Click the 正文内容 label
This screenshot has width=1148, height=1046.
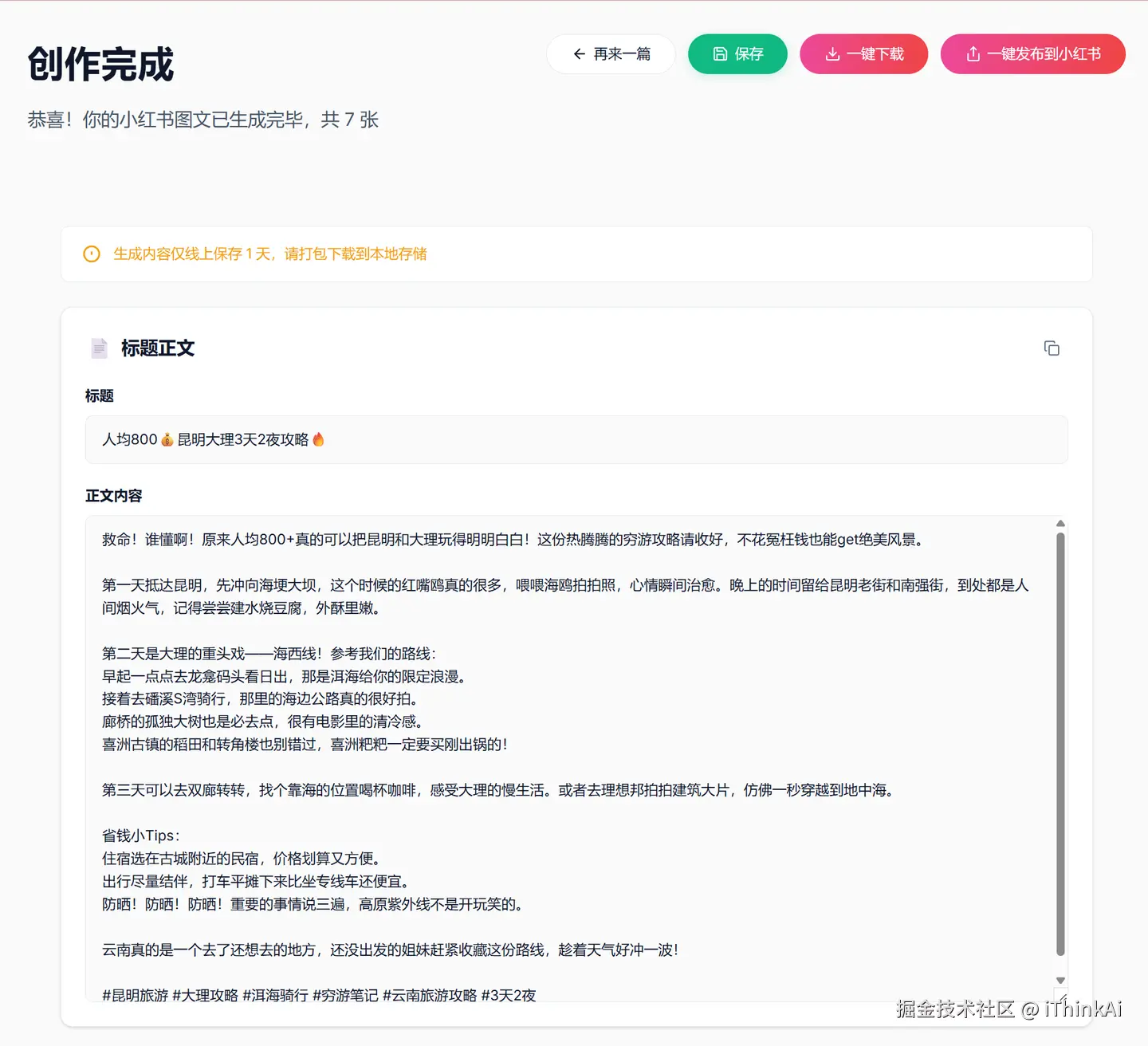[114, 496]
